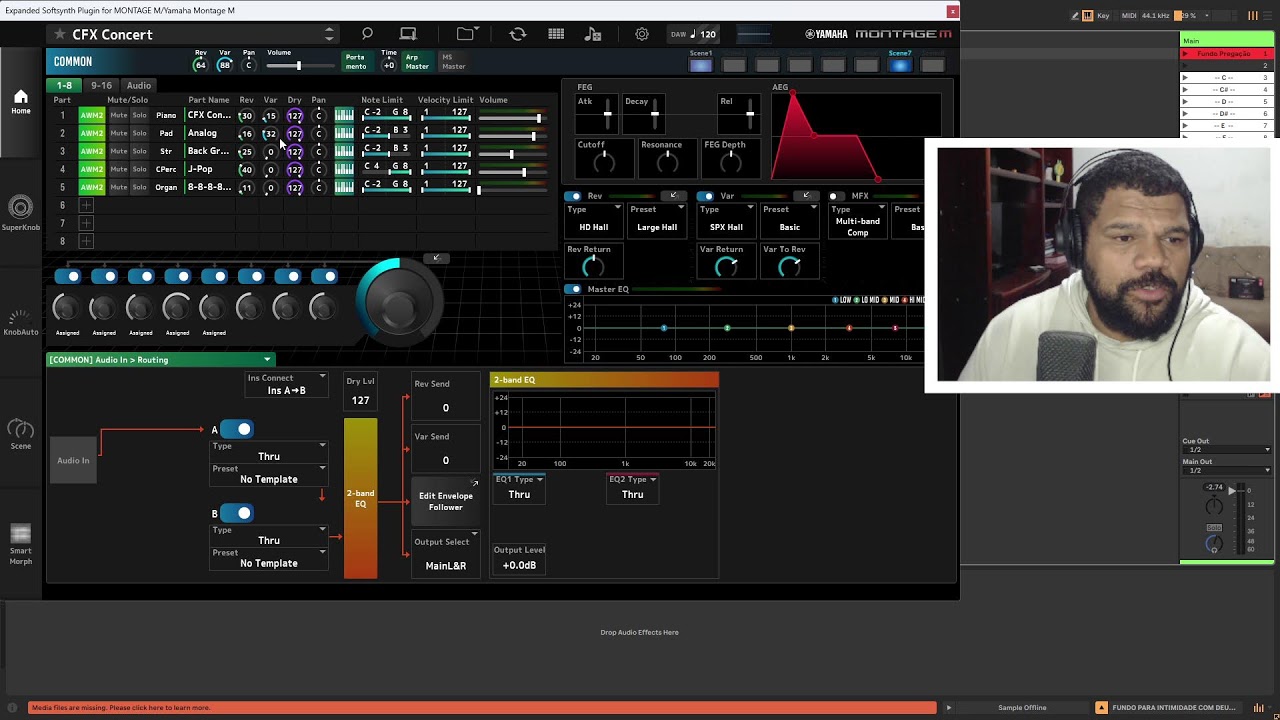
Task: Solo the Pad part
Action: [139, 133]
